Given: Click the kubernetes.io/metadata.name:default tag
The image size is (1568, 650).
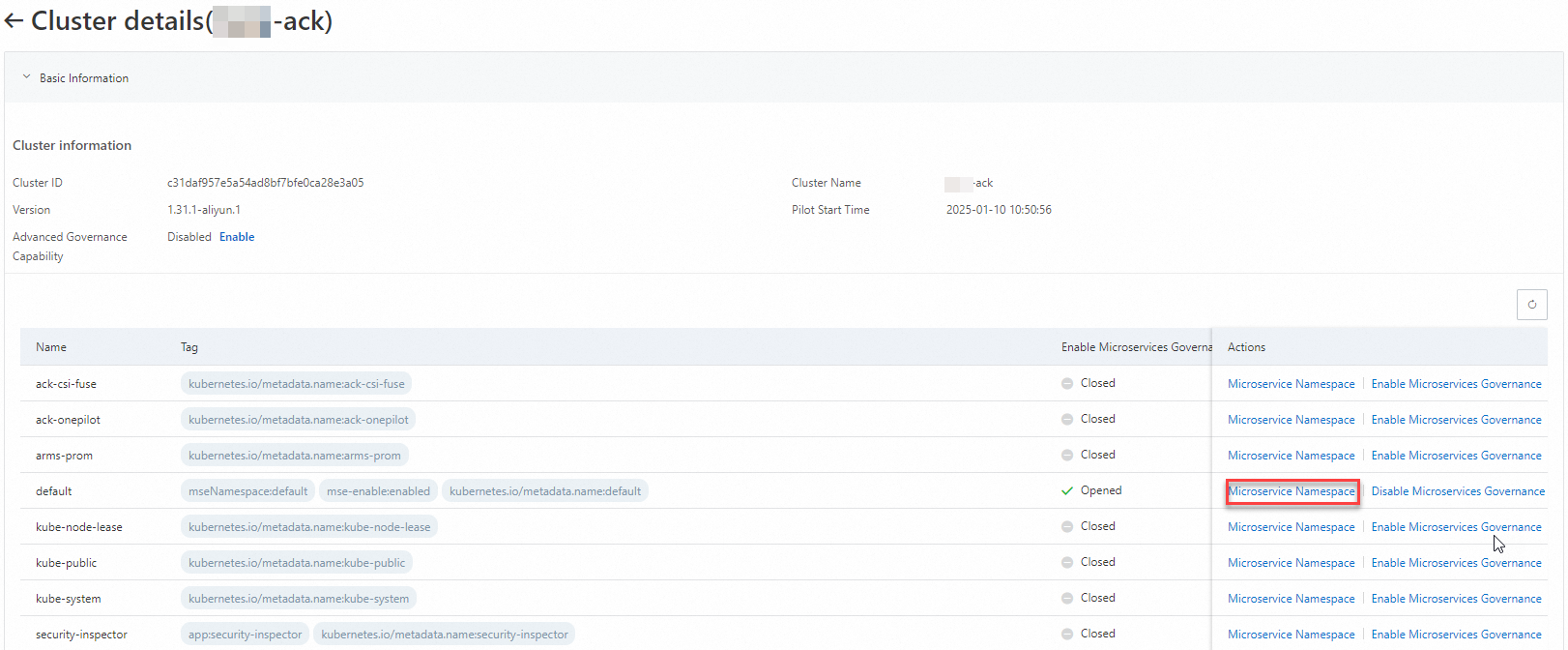Looking at the screenshot, I should [545, 491].
